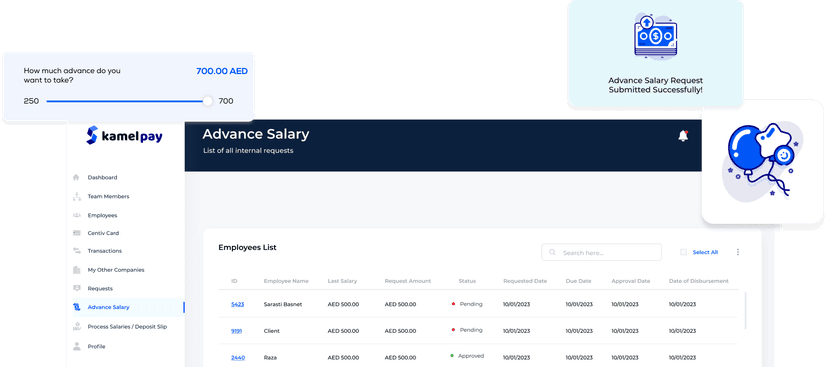Click the money illustration in success card
Screen dimensions: 828x367
(x=655, y=36)
